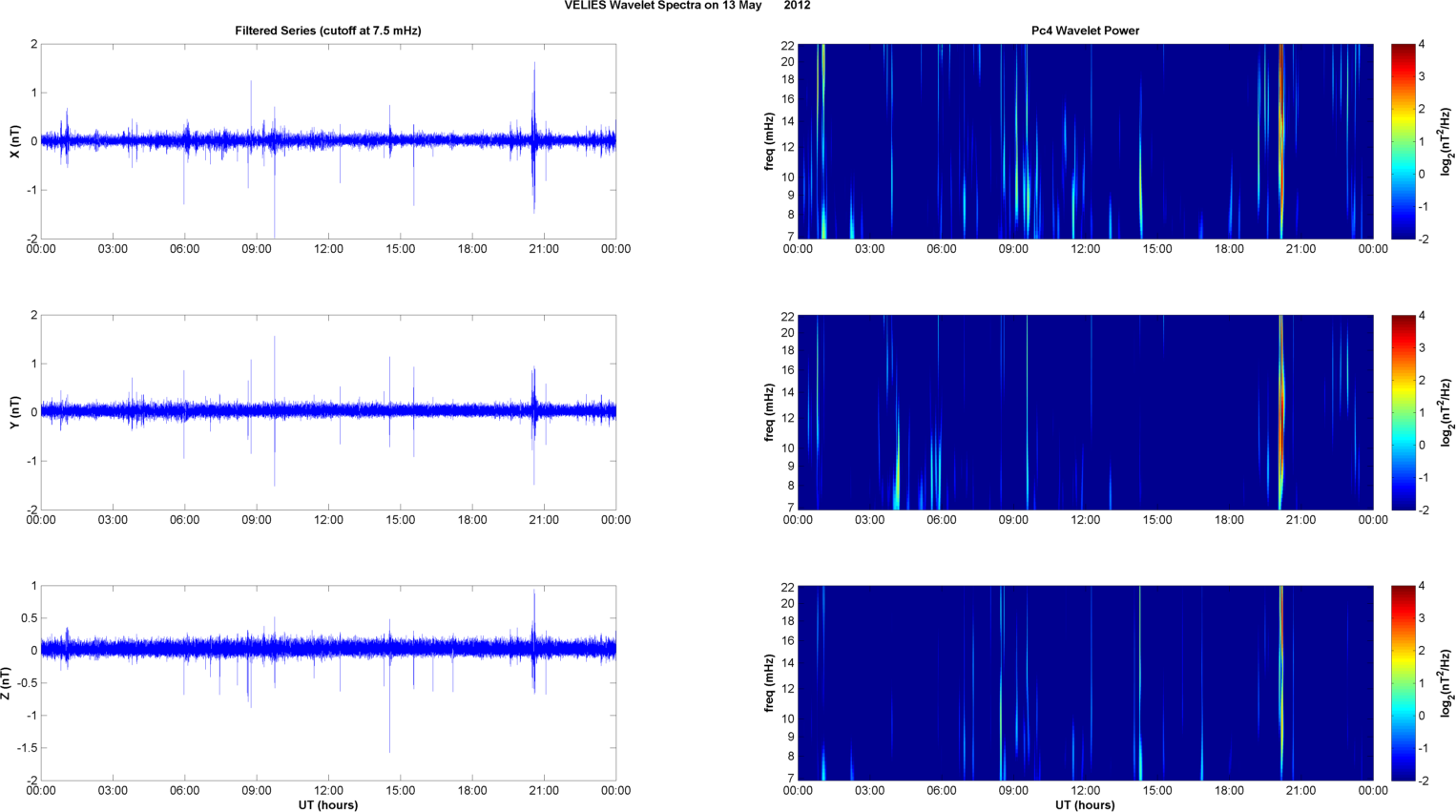Click freq (mHz) label of top wavelet plot
The image size is (1456, 812).
[x=769, y=141]
